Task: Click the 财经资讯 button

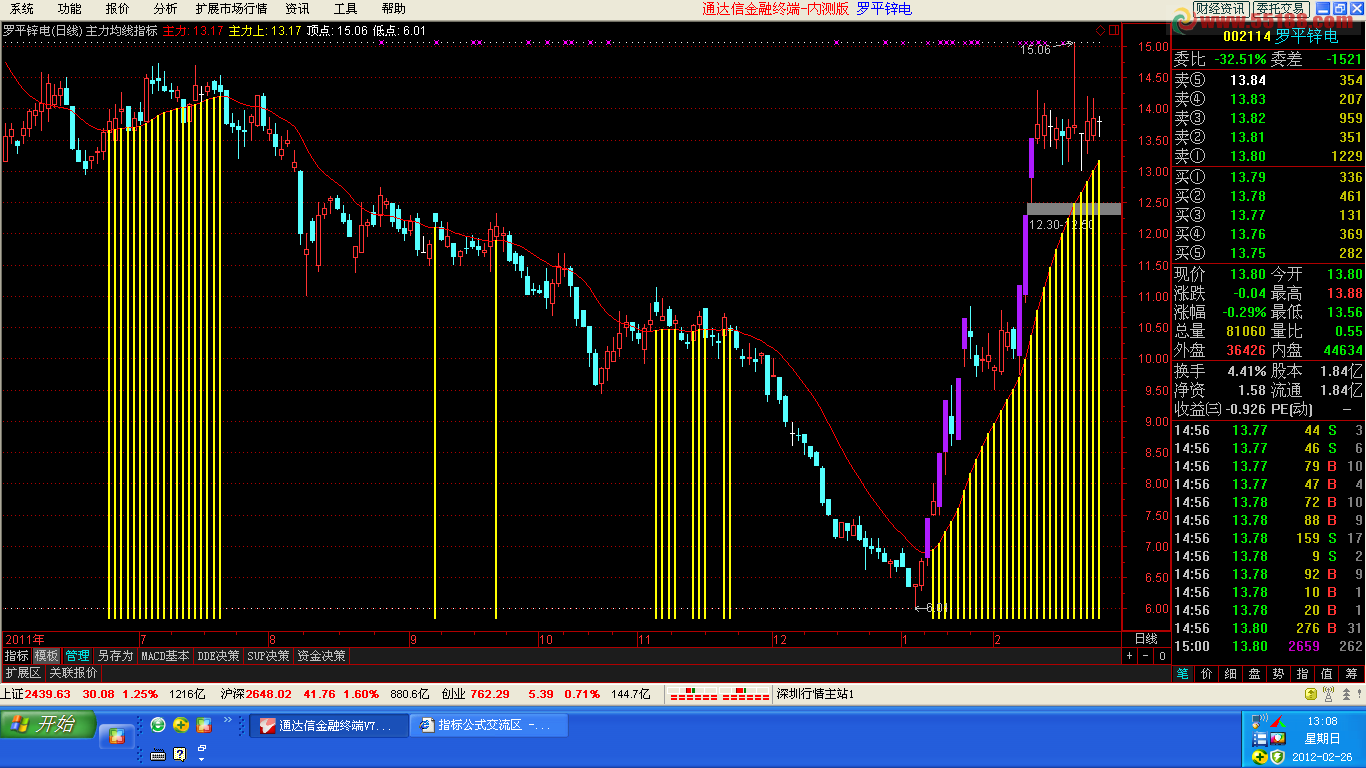Action: pos(1221,9)
